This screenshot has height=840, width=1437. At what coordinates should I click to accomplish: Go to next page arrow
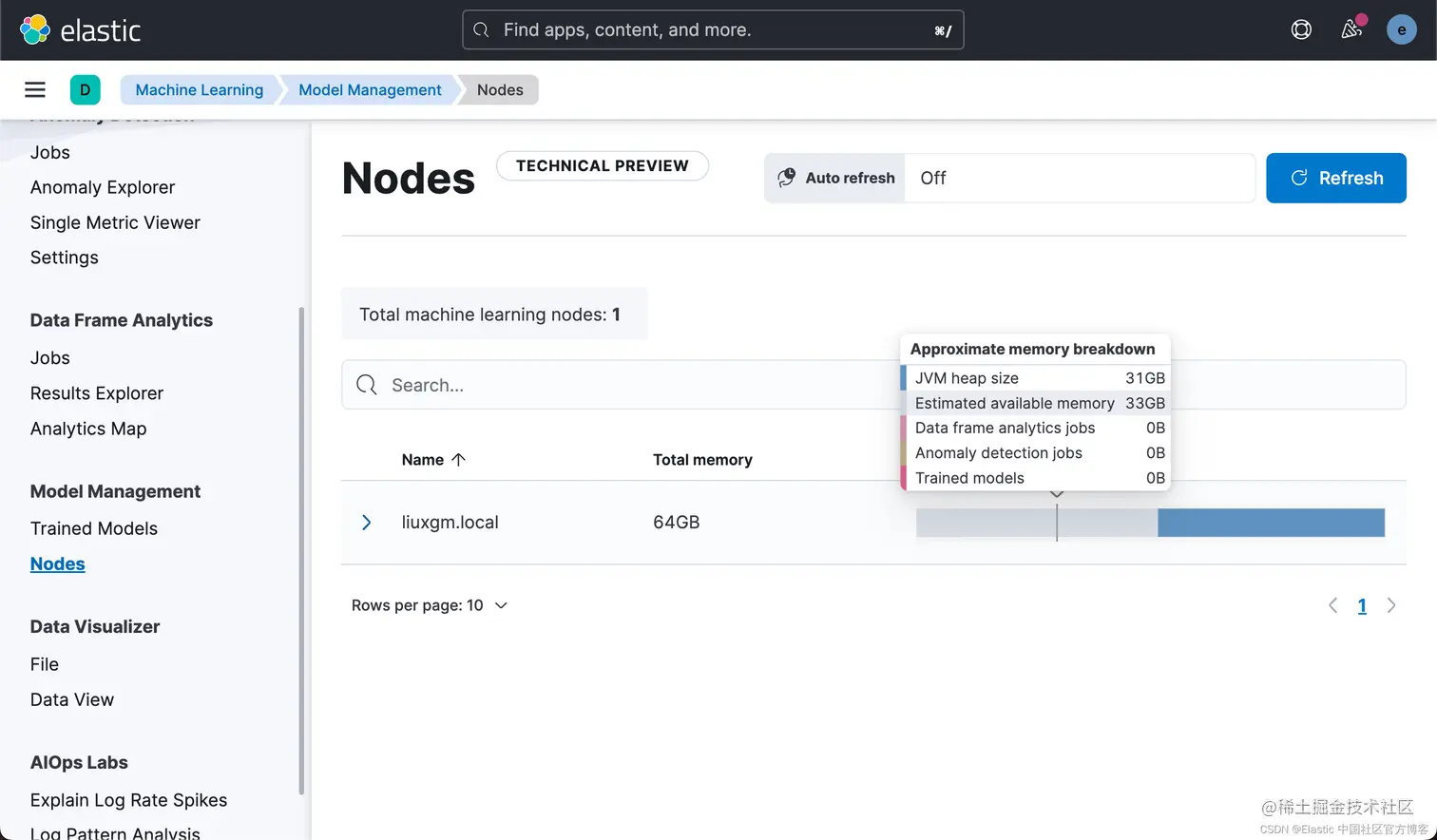coord(1391,605)
